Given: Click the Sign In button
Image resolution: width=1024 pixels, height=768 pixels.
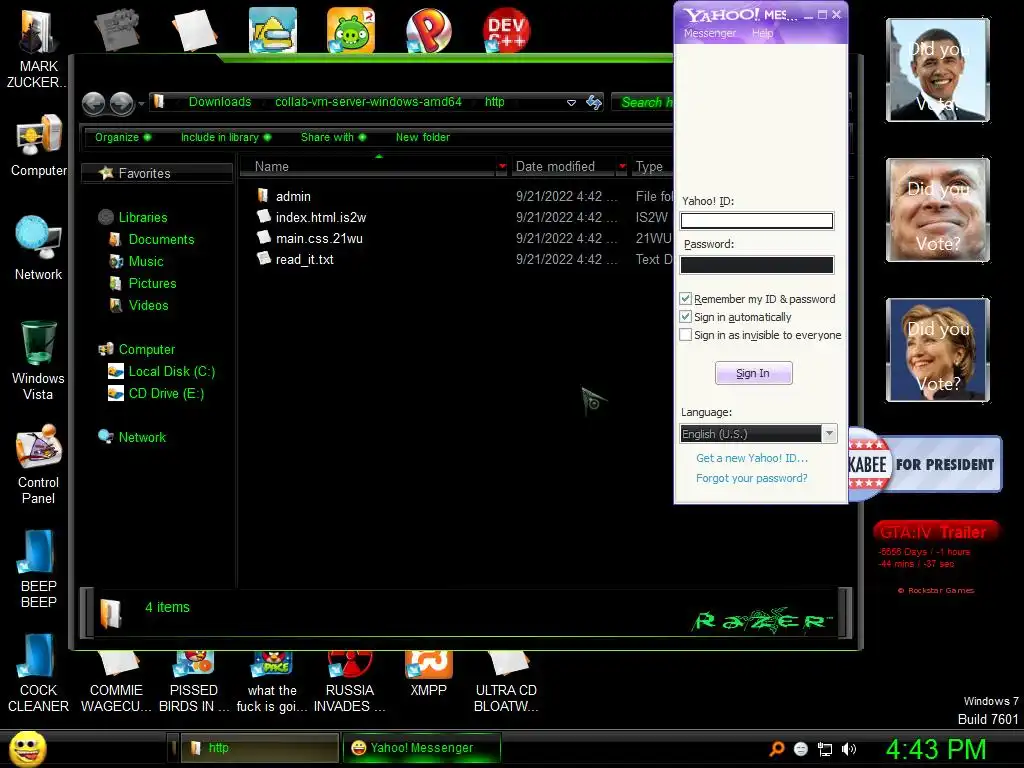Looking at the screenshot, I should [754, 373].
